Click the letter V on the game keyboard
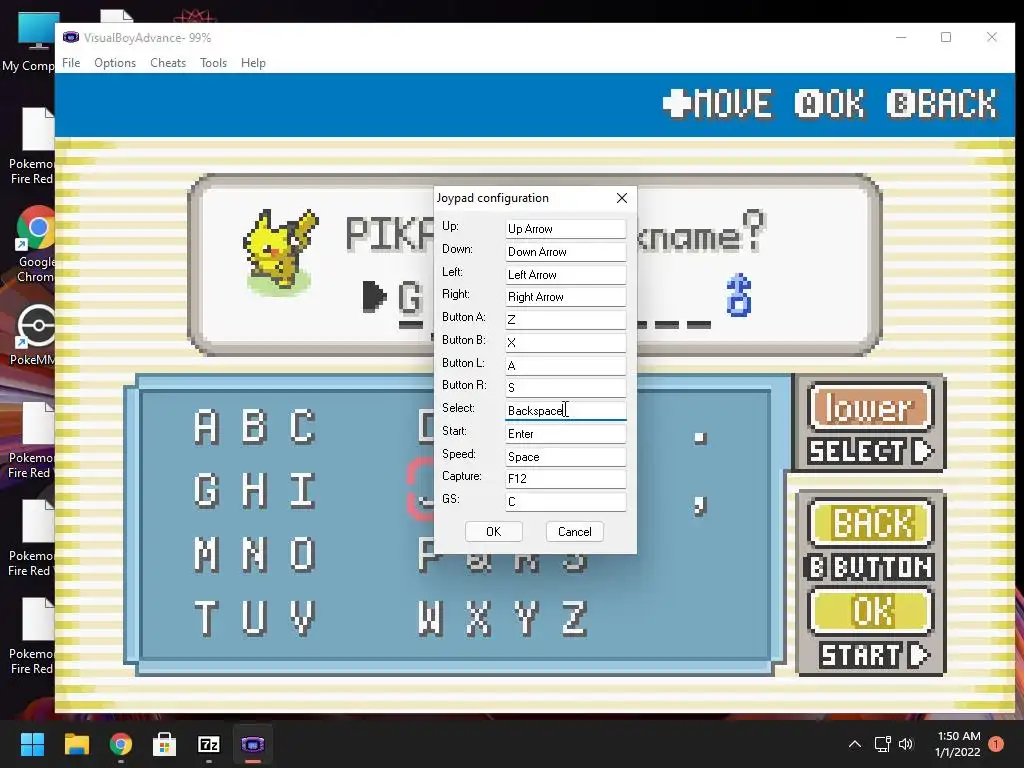The image size is (1024, 768). 302,618
